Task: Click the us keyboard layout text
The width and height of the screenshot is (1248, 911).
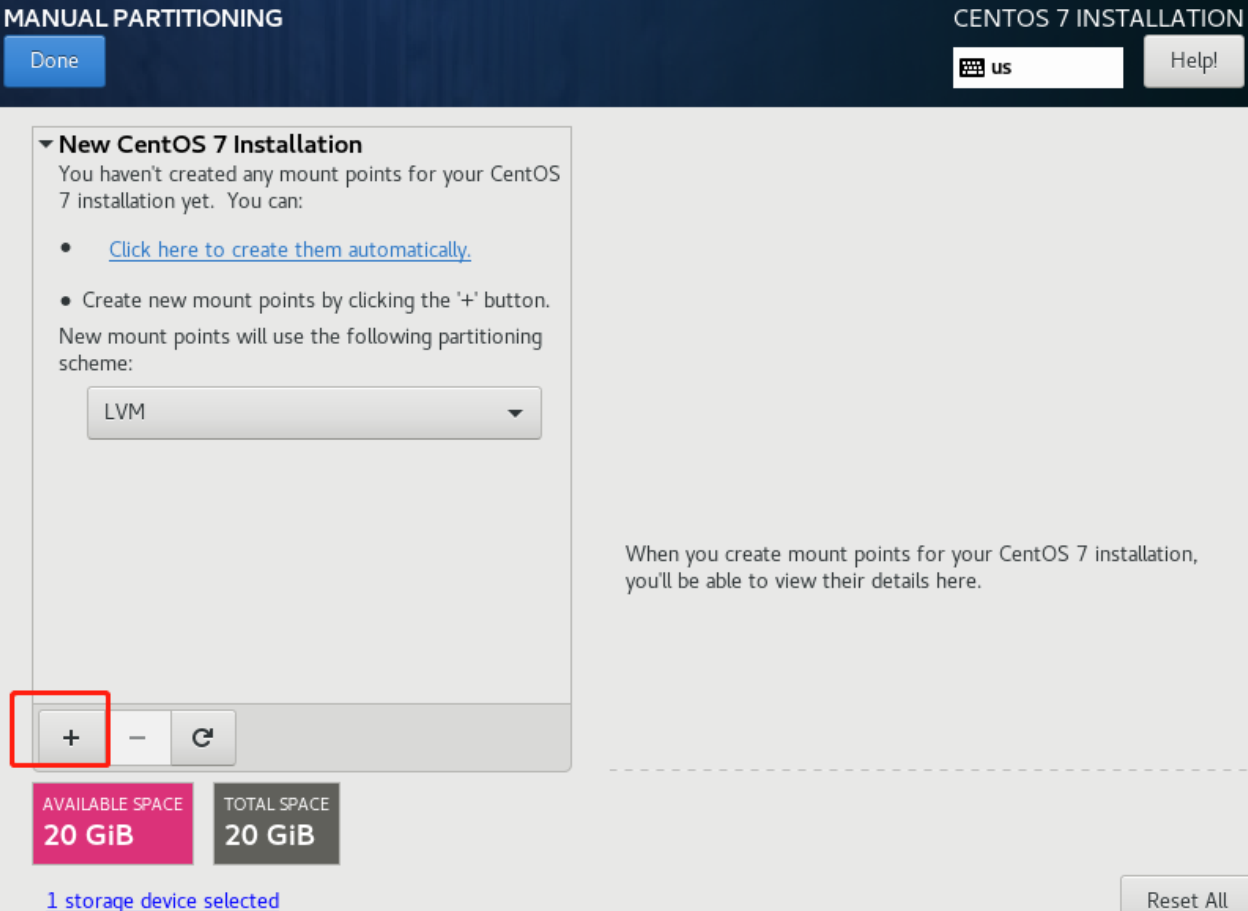Action: tap(1001, 68)
